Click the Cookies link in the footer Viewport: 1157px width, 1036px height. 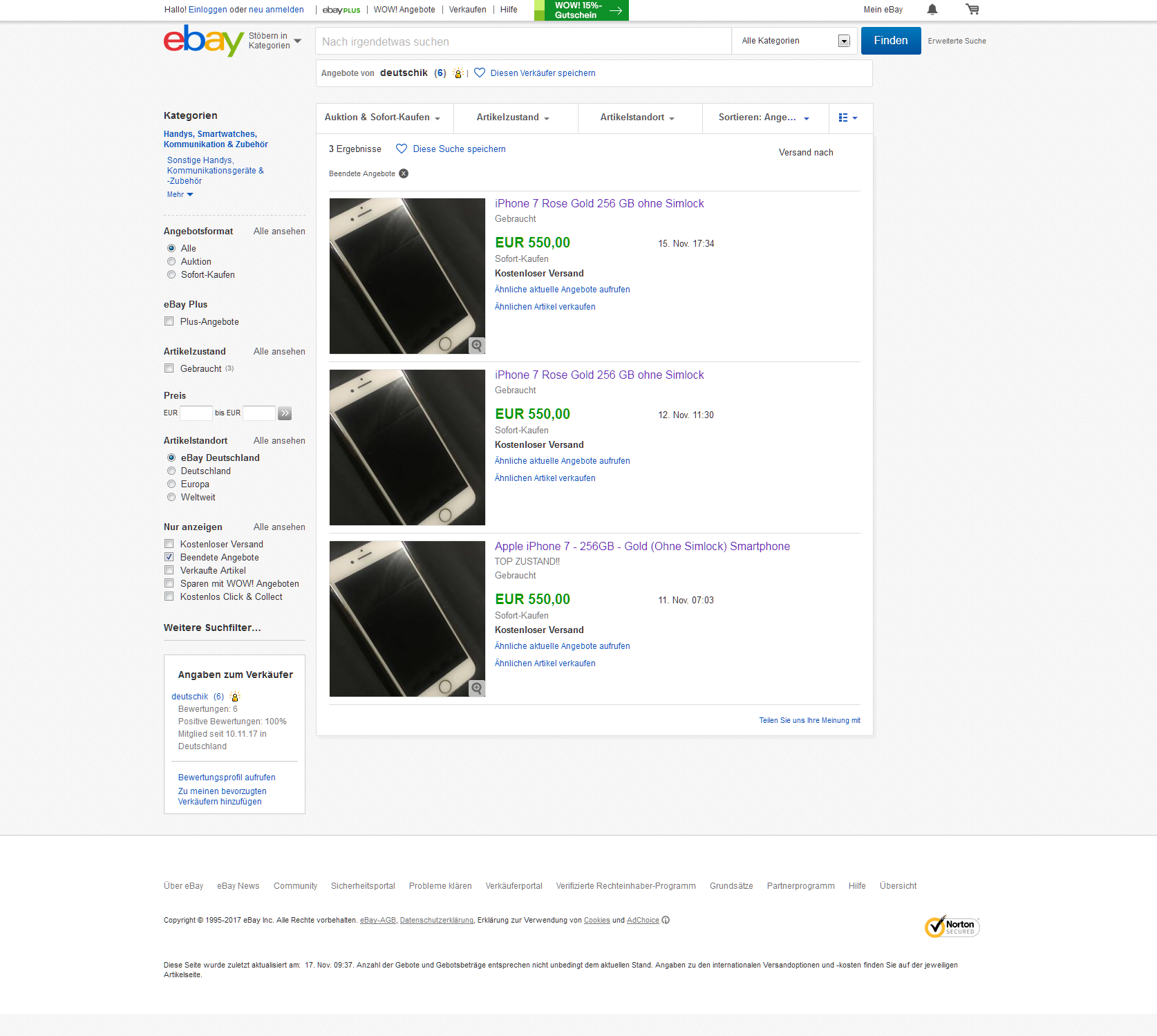point(597,920)
